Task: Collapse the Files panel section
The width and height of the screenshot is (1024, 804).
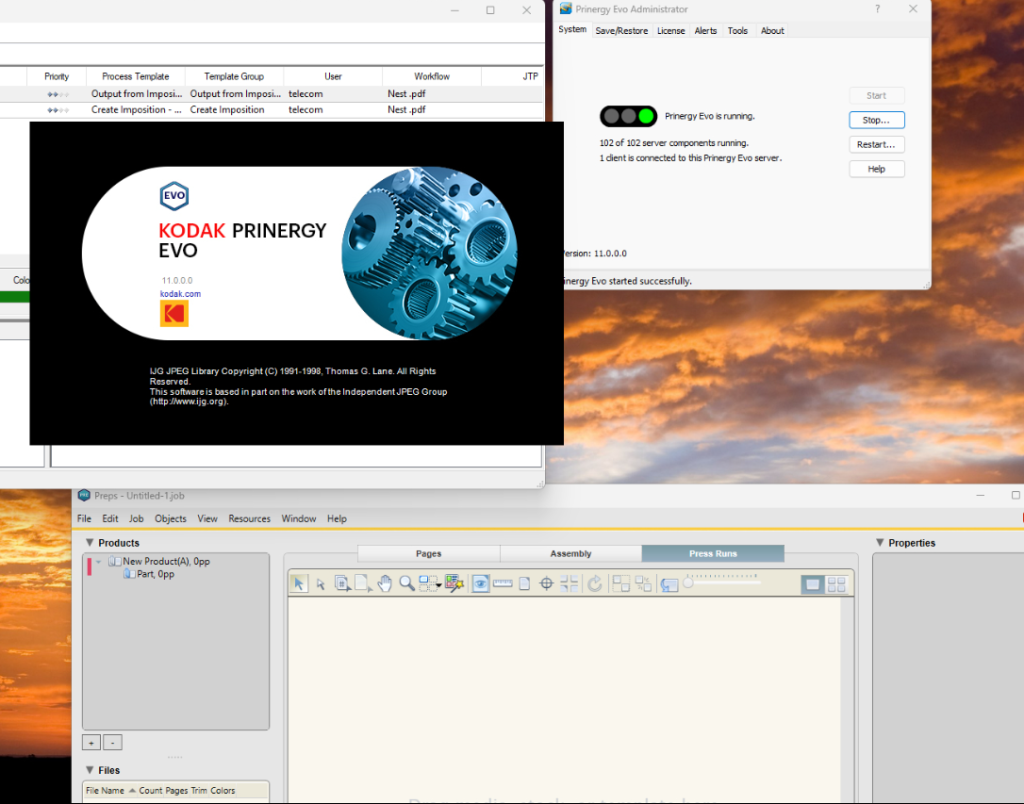Action: tap(89, 770)
